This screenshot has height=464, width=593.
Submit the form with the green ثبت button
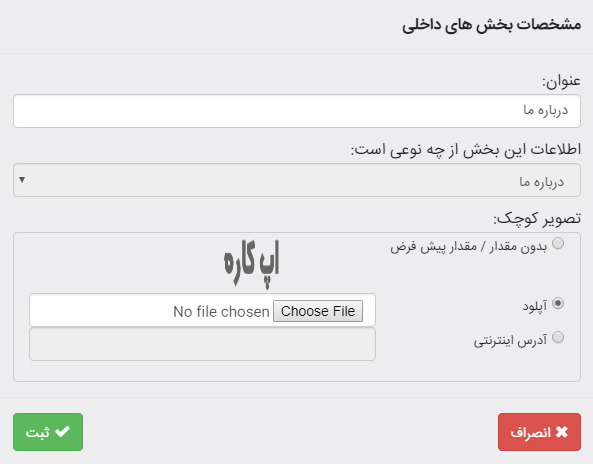[x=48, y=432]
